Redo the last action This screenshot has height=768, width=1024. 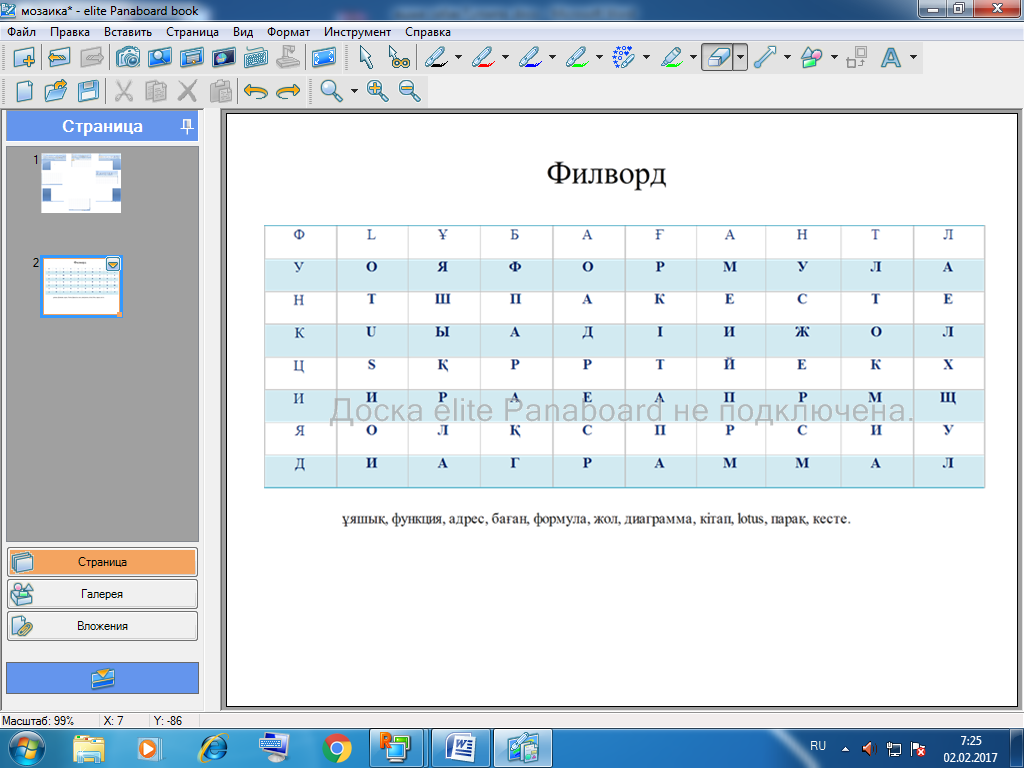tap(288, 91)
